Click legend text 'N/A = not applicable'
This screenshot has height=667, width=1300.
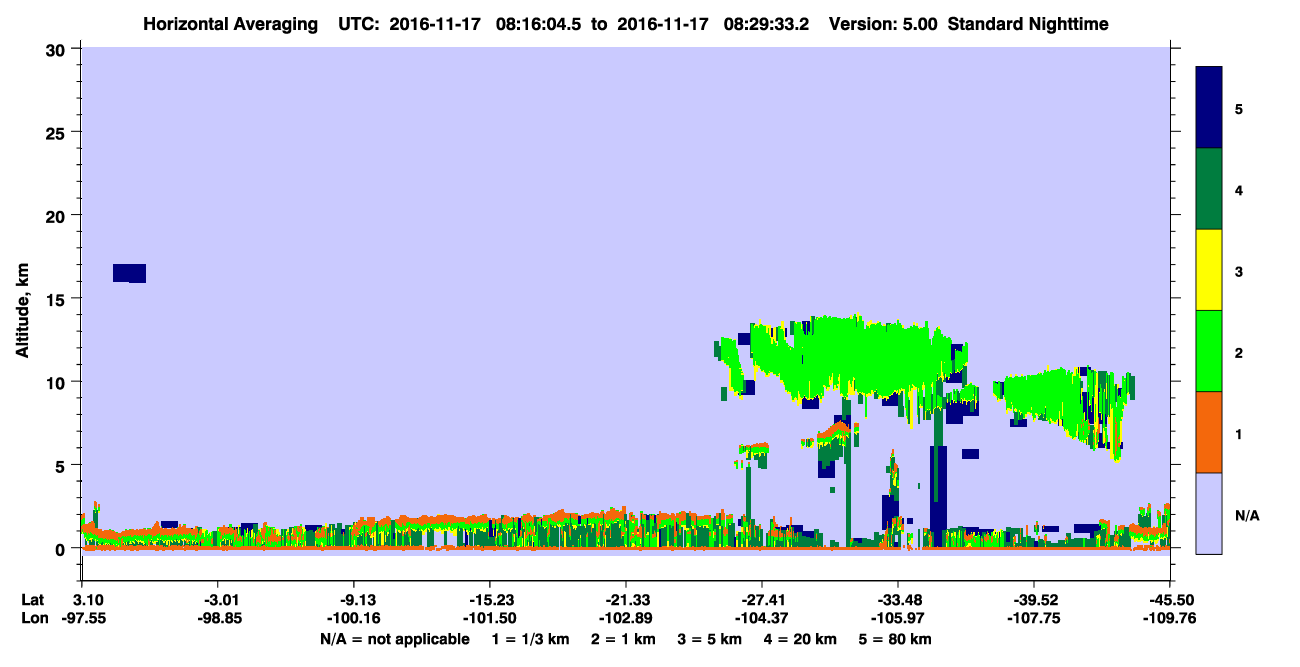pyautogui.click(x=394, y=638)
